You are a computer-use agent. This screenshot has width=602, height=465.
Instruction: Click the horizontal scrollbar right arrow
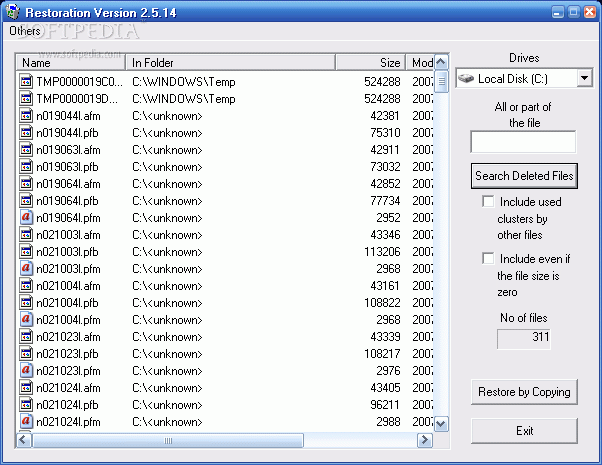pyautogui.click(x=425, y=440)
